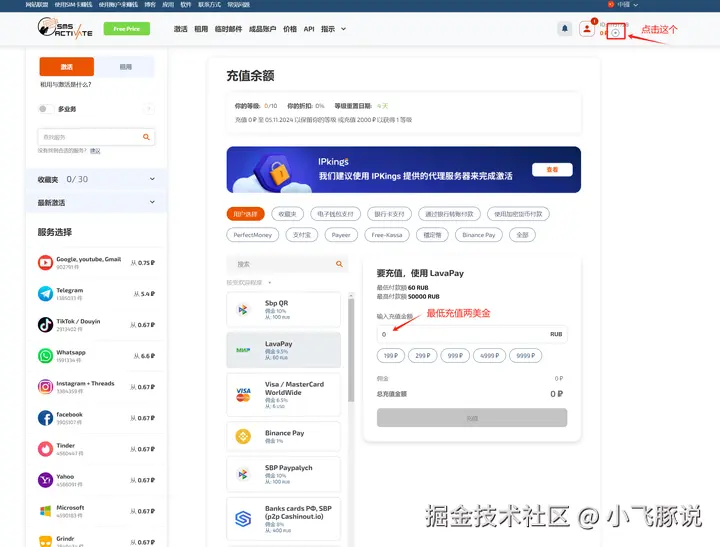Open 临时邮件 in the navigation

point(228,29)
